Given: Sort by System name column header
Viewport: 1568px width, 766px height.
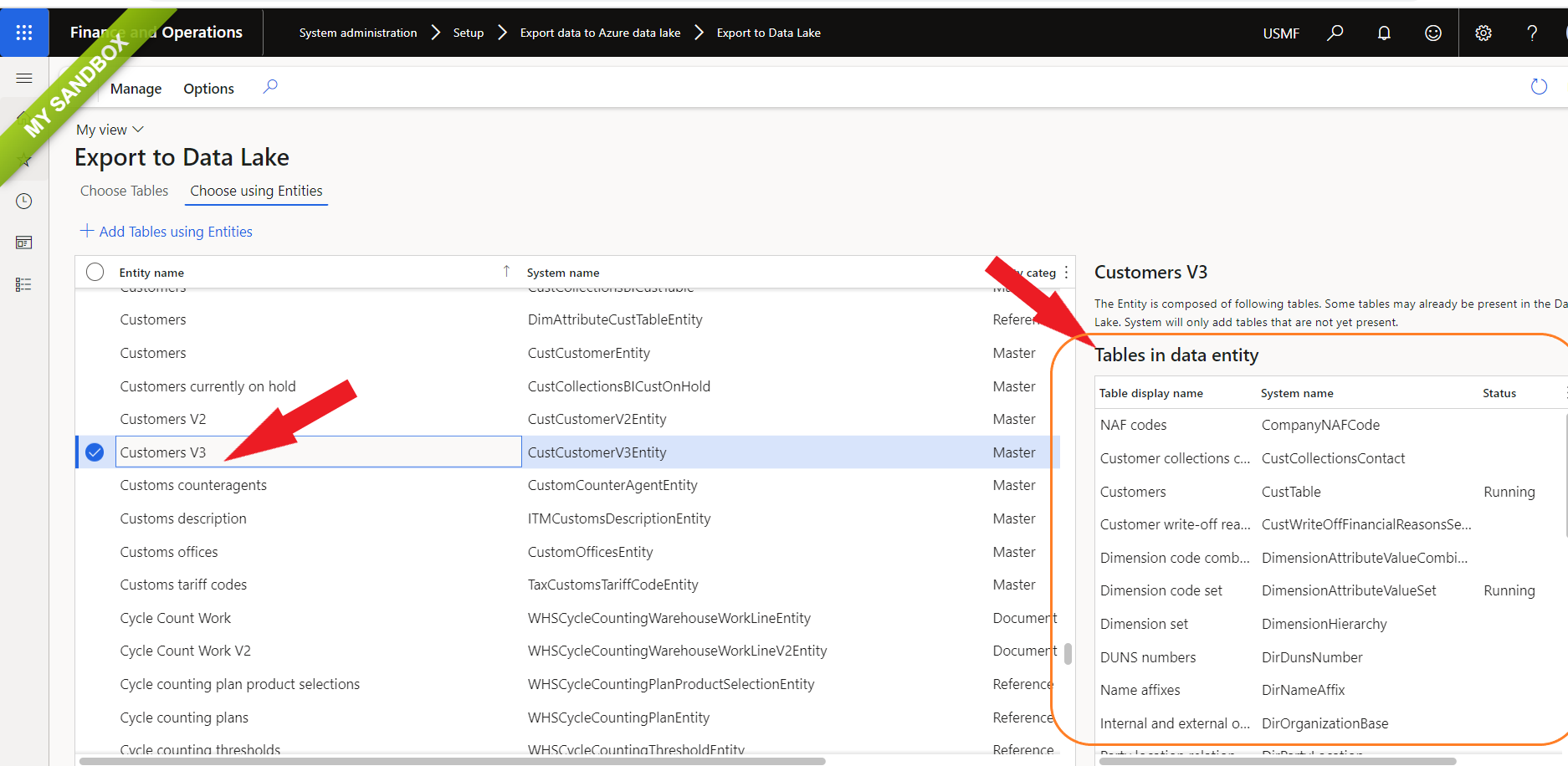Looking at the screenshot, I should (x=563, y=273).
